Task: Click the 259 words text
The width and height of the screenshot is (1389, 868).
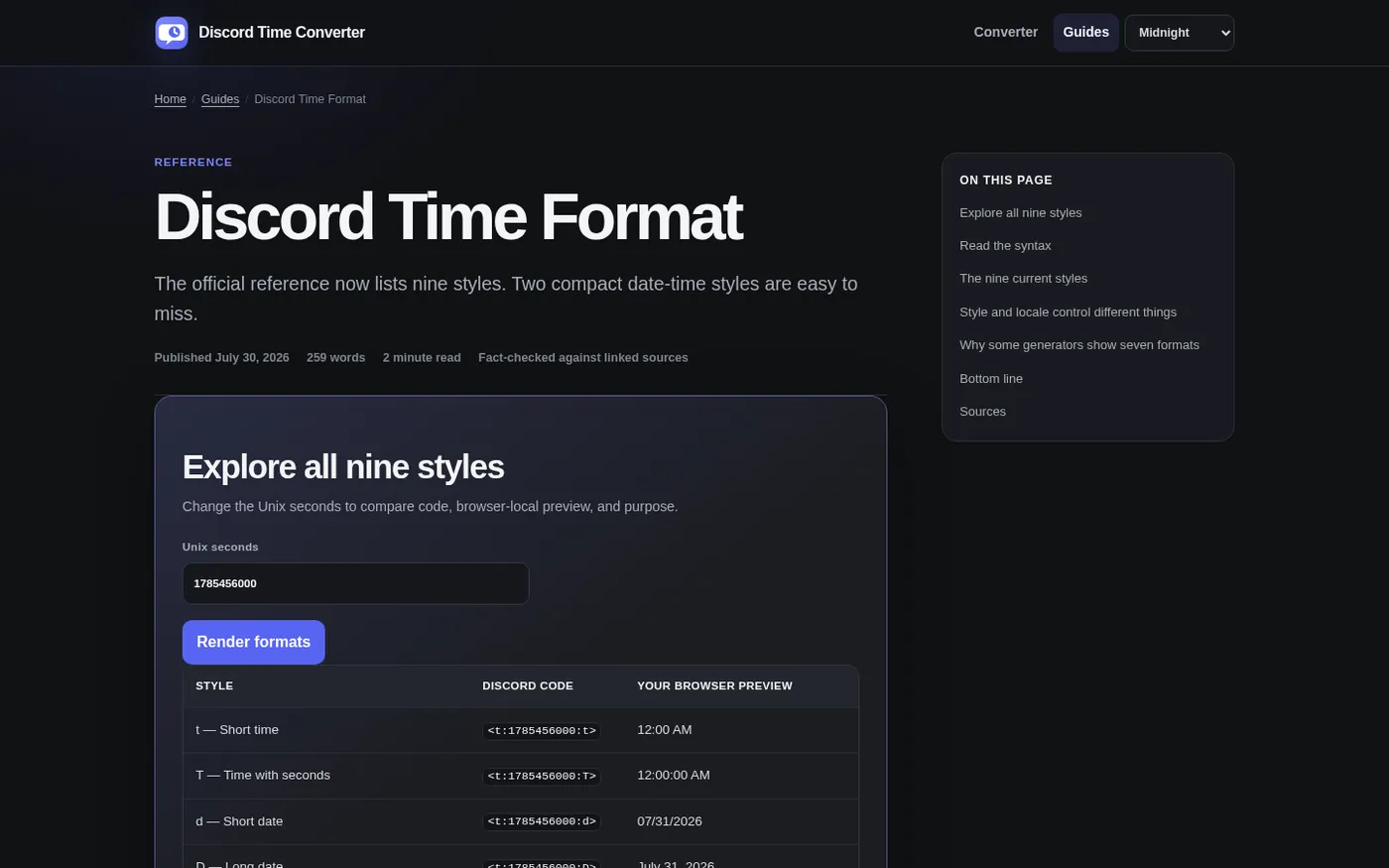Action: [335, 358]
